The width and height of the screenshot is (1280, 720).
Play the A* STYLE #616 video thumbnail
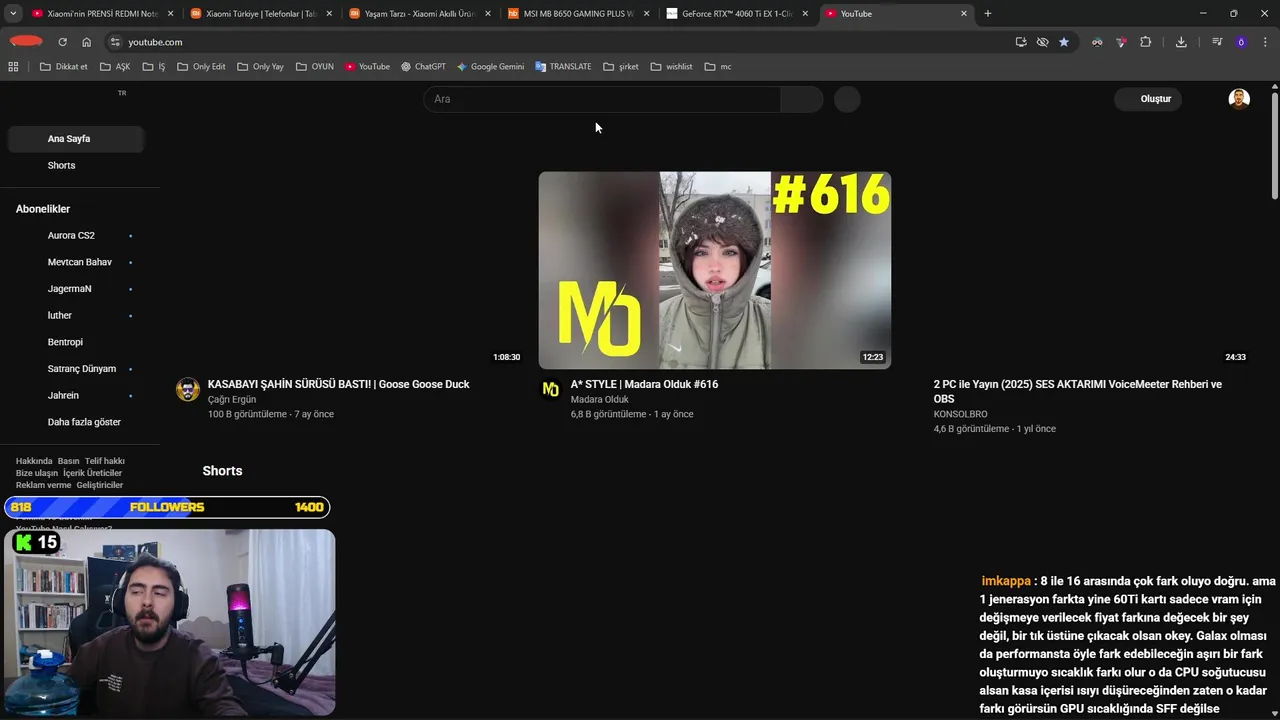[715, 270]
